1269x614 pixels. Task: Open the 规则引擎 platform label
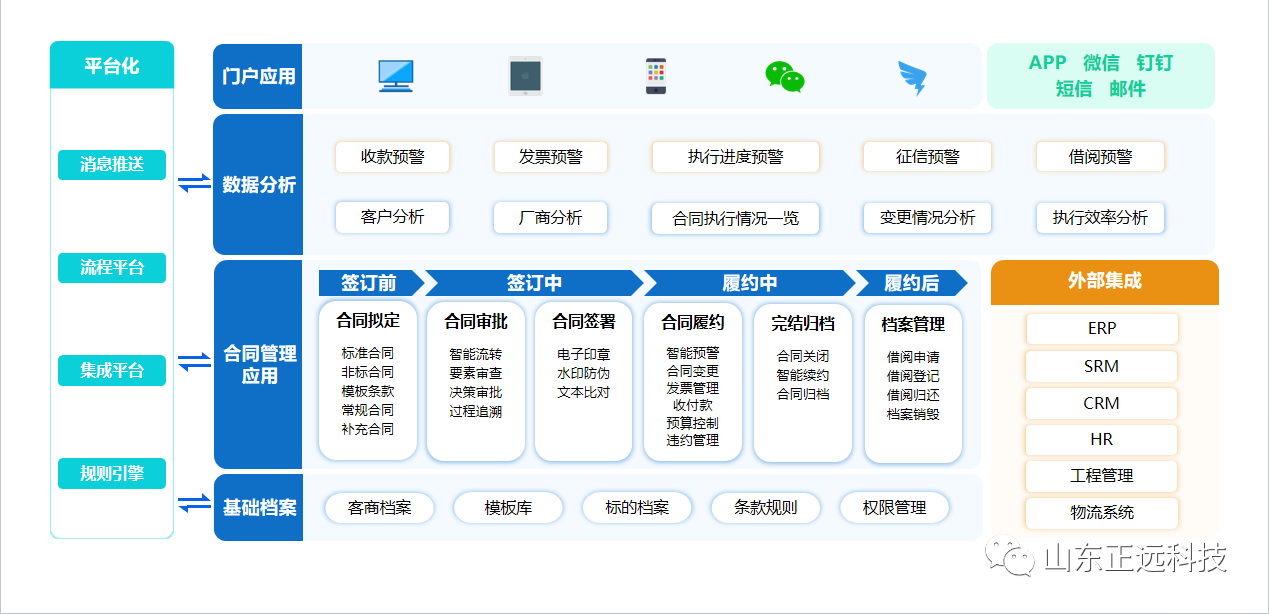(112, 473)
